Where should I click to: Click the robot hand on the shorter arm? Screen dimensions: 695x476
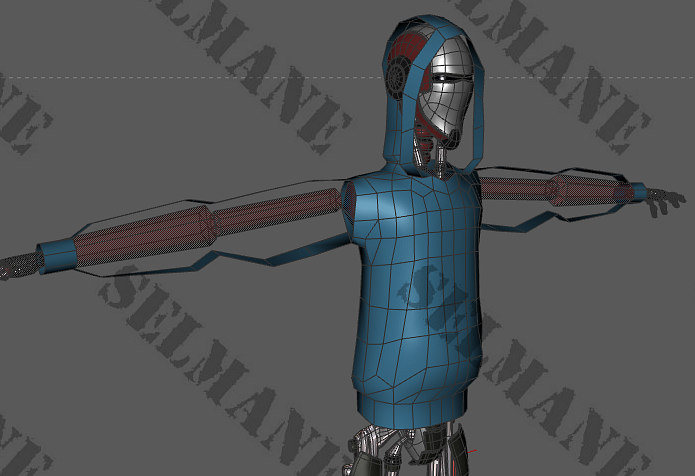pos(665,201)
